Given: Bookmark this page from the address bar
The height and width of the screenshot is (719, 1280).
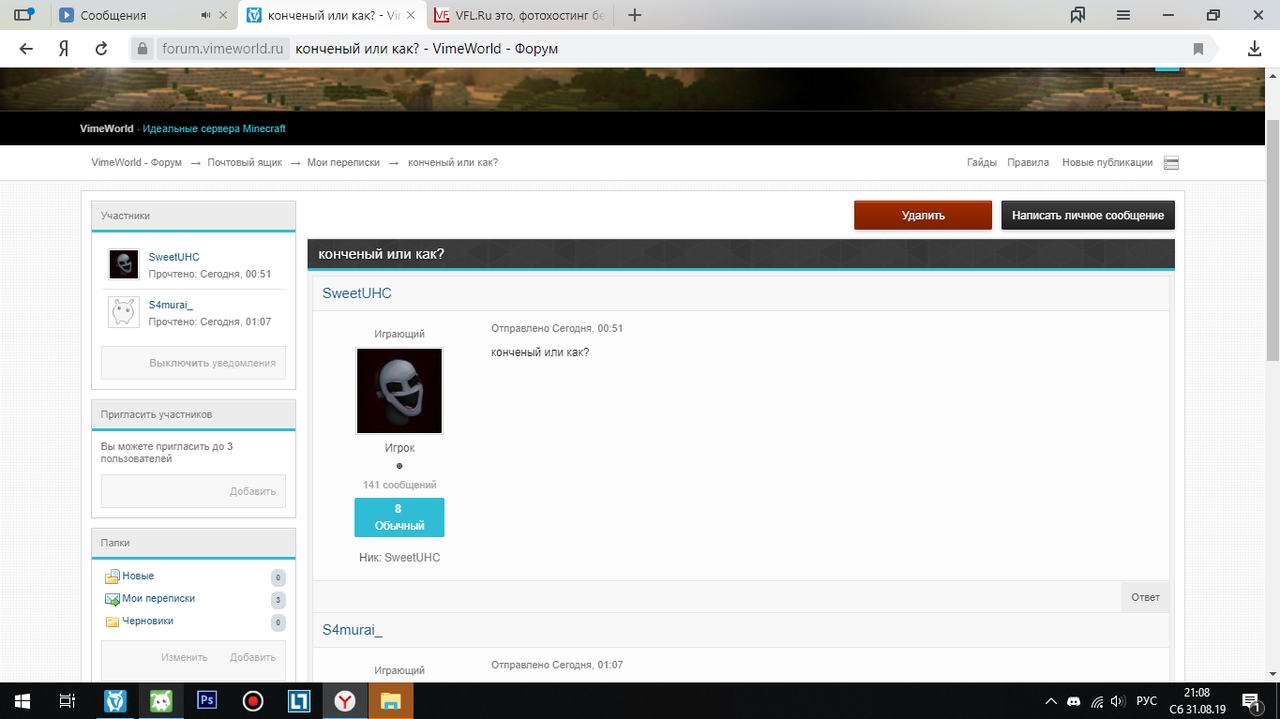Looking at the screenshot, I should 1198,49.
